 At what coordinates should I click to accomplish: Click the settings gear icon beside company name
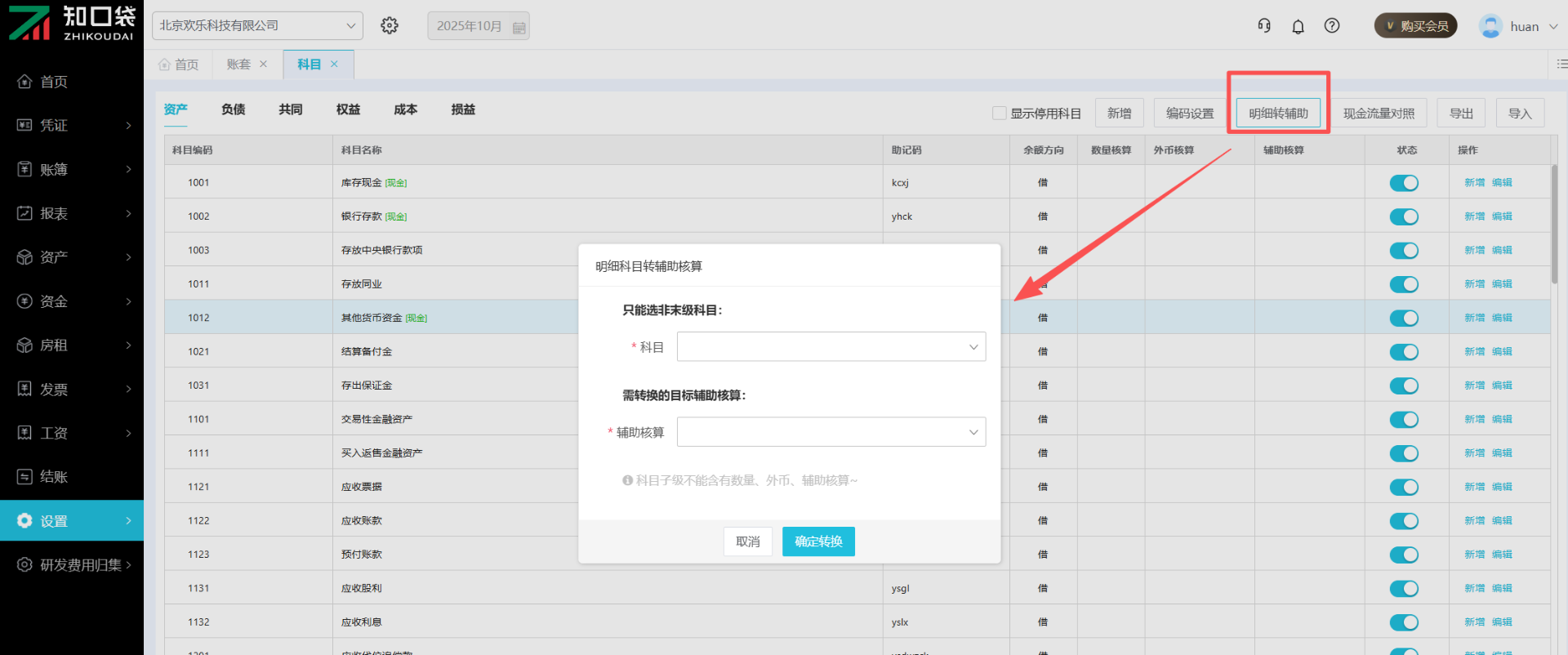390,25
